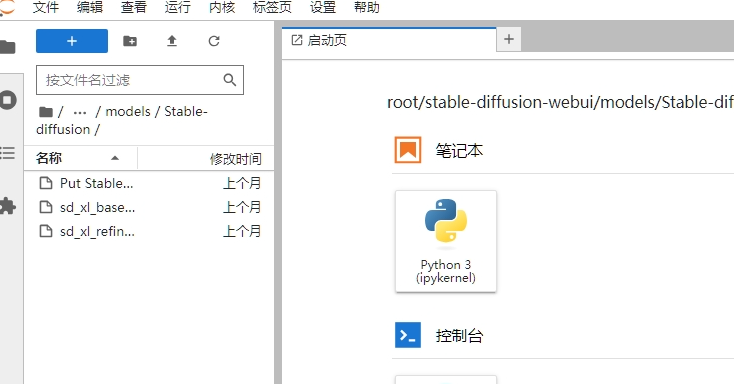Open the 标签页 menu

point(272,7)
